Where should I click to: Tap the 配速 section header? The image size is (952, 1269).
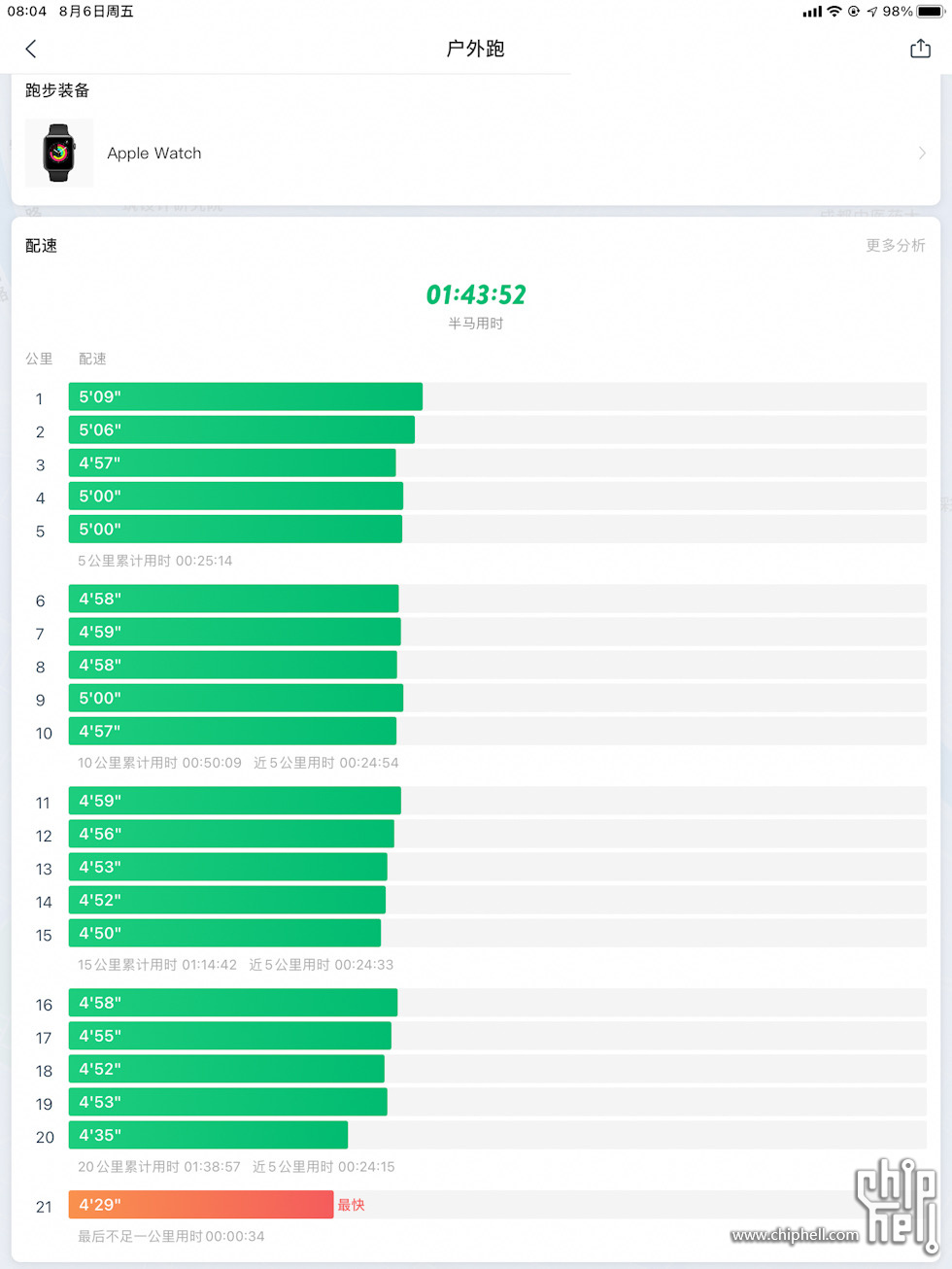(41, 246)
